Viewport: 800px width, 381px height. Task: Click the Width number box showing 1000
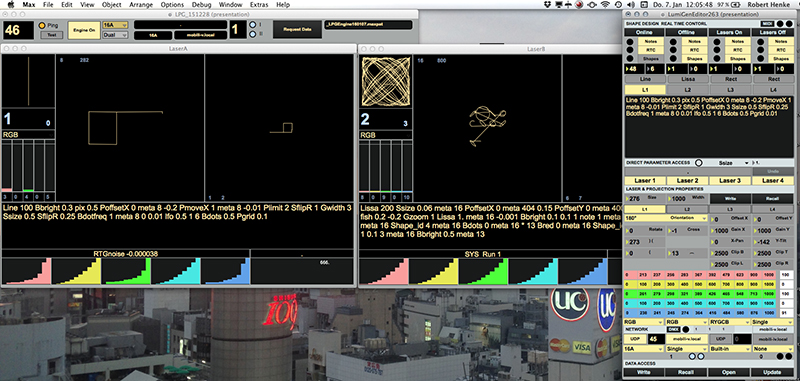click(x=687, y=198)
